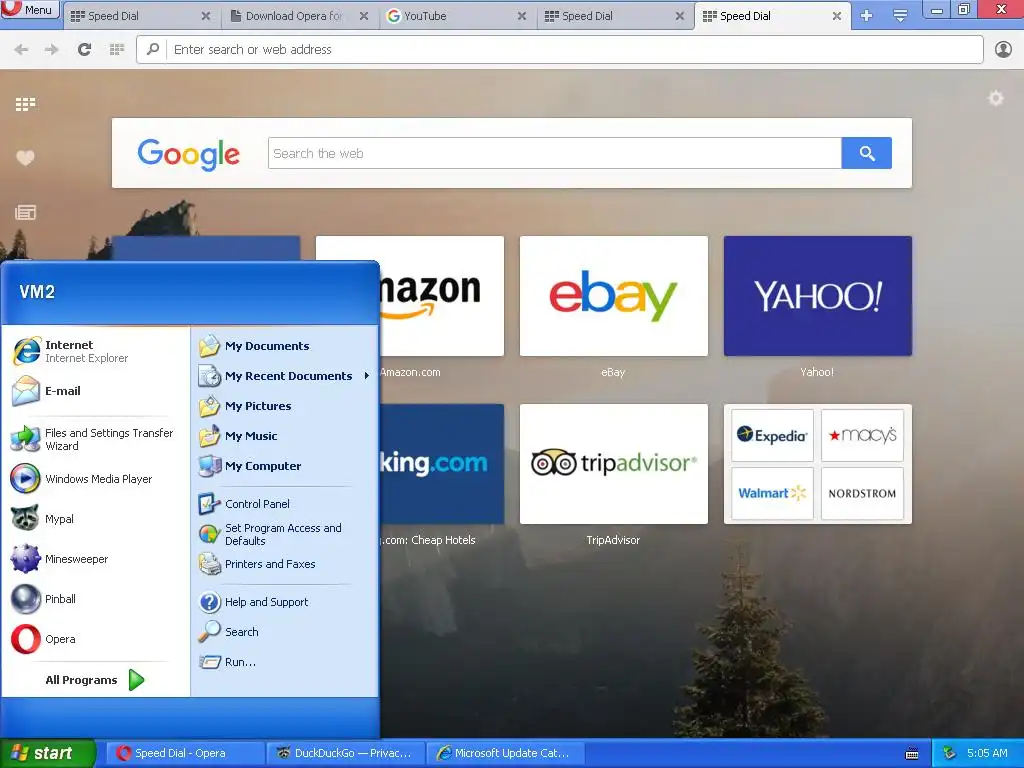Switch to Speed Dial - Opera taskbar button
Screen dimensions: 1024x768
[185, 753]
